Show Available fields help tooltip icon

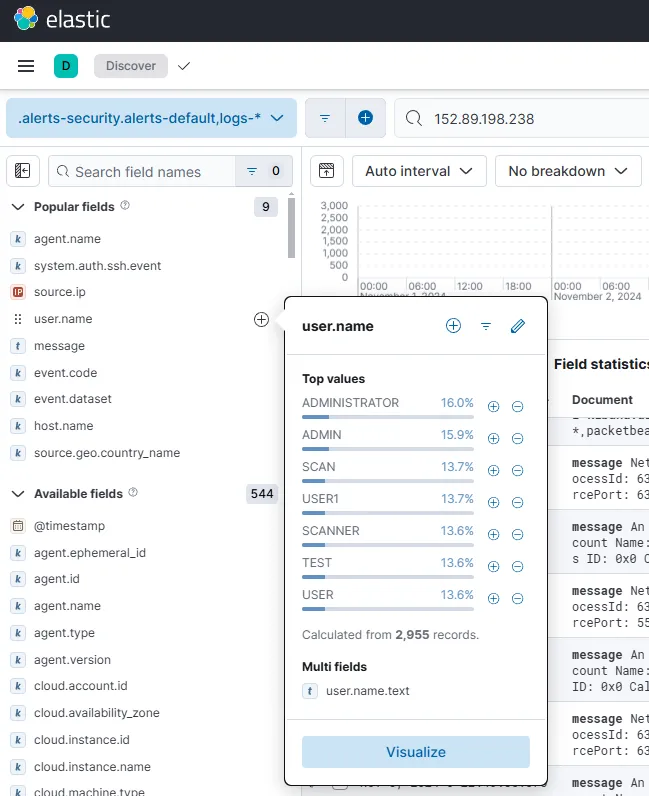click(x=133, y=492)
